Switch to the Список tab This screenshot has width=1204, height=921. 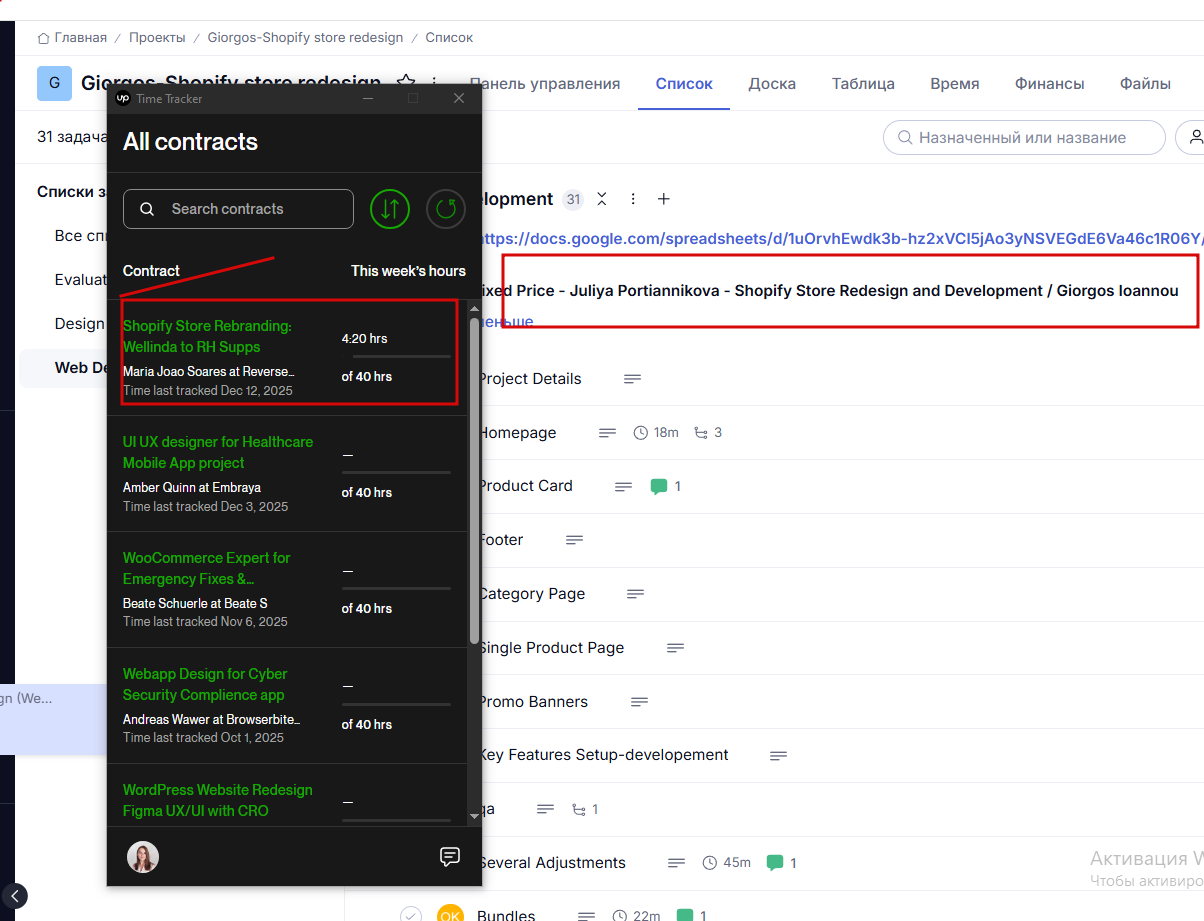coord(684,84)
